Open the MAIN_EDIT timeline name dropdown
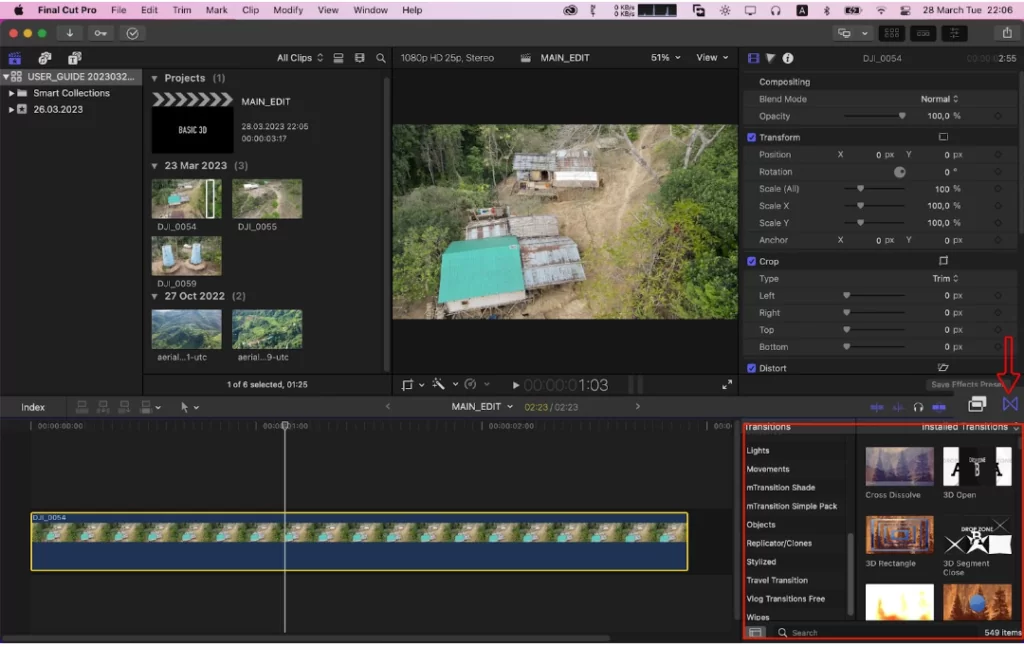Image resolution: width=1024 pixels, height=647 pixels. tap(482, 407)
